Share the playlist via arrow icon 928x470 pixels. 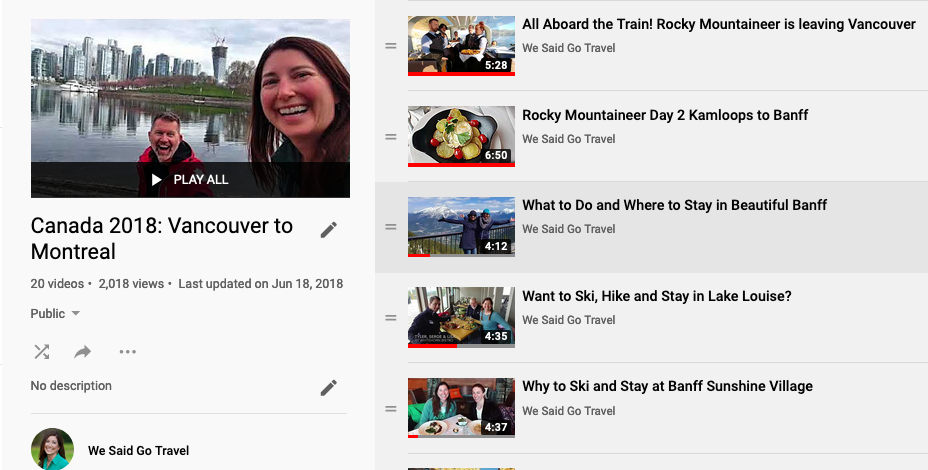(x=83, y=351)
